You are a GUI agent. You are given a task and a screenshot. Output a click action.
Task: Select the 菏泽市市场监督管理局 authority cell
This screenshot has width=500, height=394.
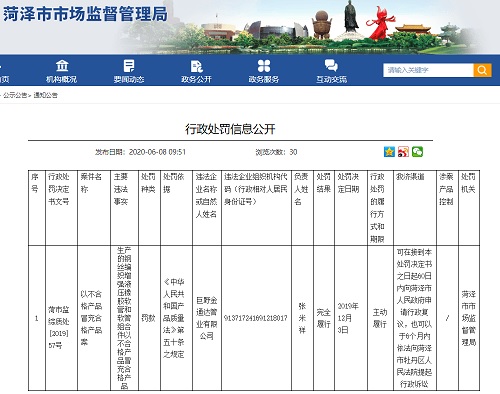pyautogui.click(x=469, y=318)
